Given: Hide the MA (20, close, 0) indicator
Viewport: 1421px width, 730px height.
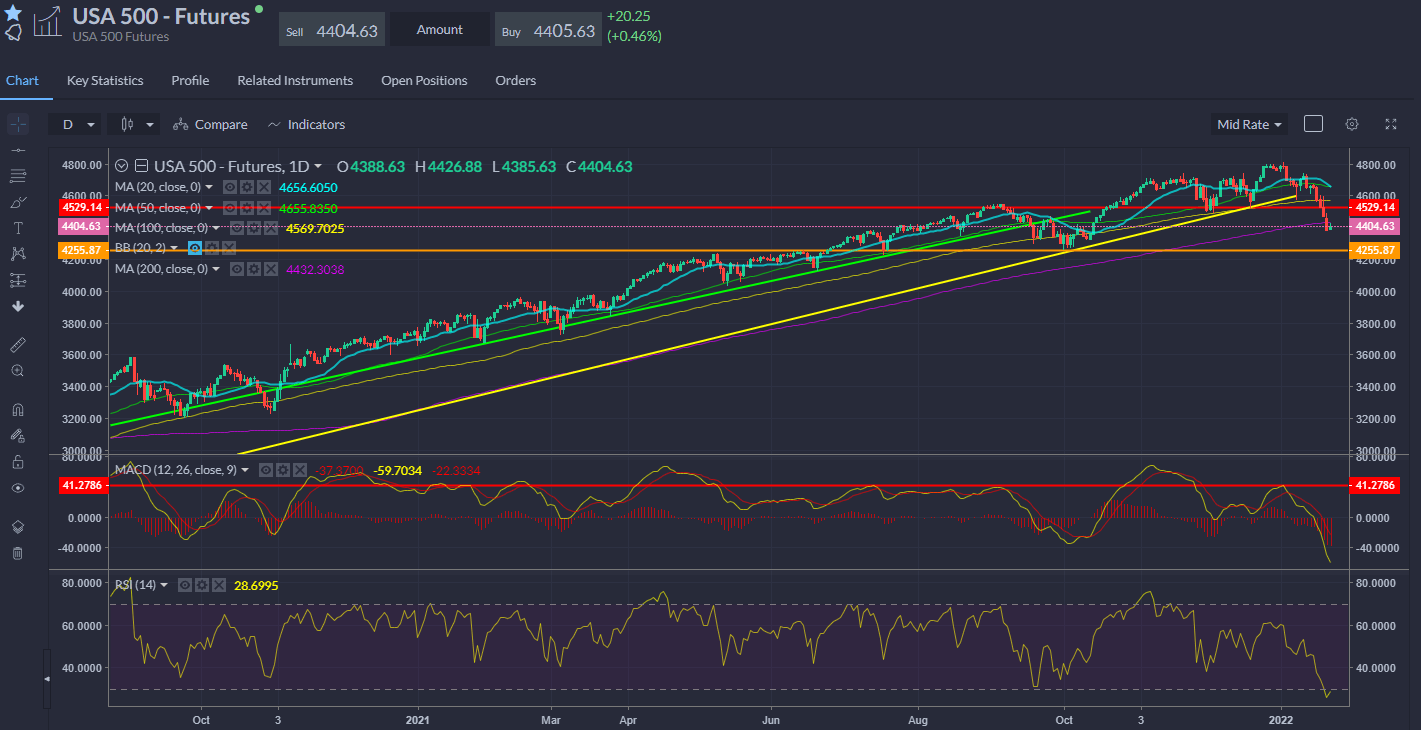Looking at the screenshot, I should click(230, 187).
